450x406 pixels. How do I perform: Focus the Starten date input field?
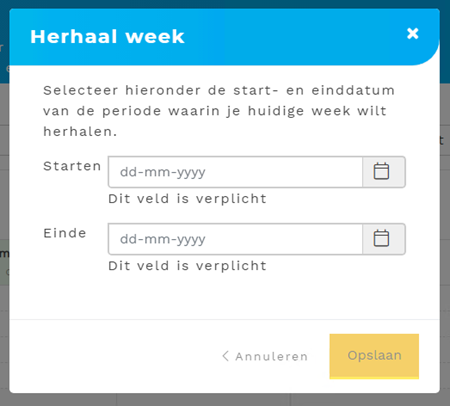click(235, 172)
